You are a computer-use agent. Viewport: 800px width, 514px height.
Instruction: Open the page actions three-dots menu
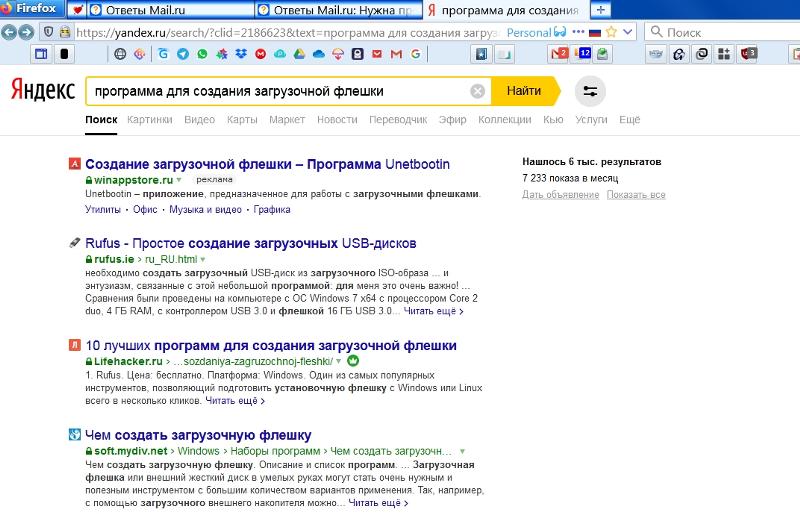578,32
